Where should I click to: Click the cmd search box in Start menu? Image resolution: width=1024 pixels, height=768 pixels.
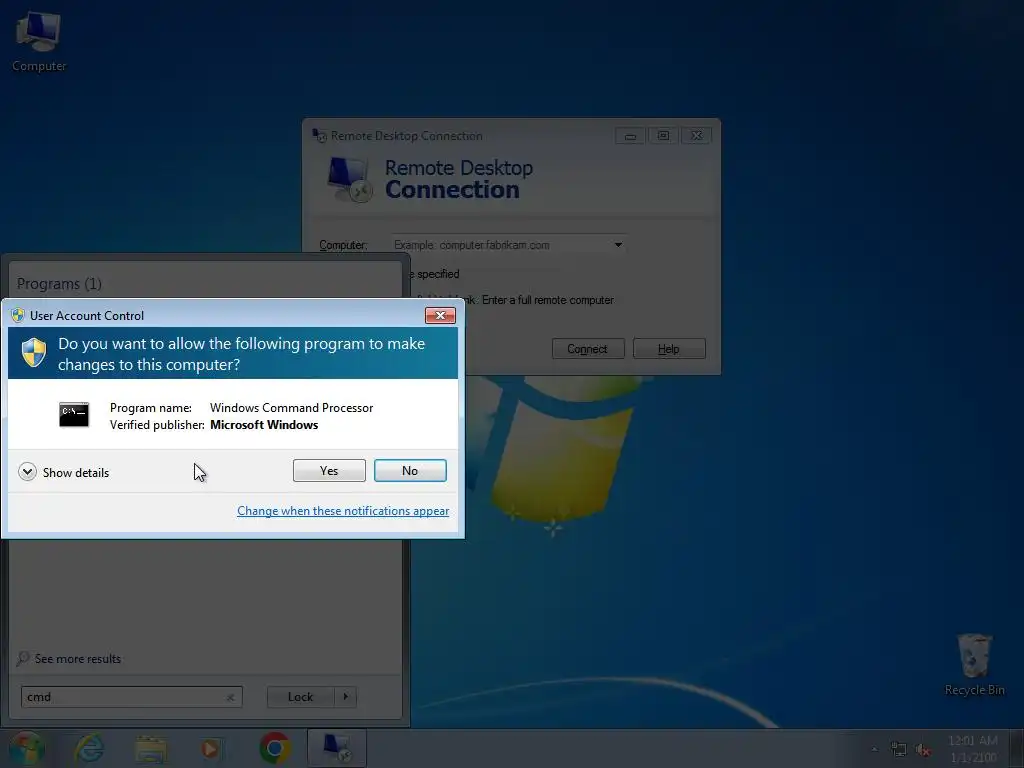click(131, 697)
